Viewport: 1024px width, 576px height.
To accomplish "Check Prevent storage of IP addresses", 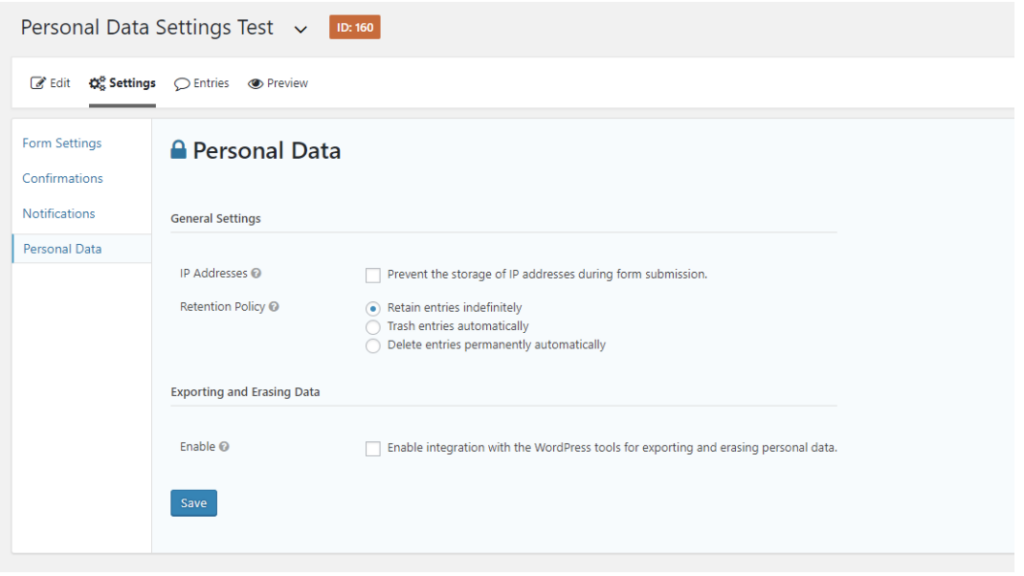I will pos(373,275).
